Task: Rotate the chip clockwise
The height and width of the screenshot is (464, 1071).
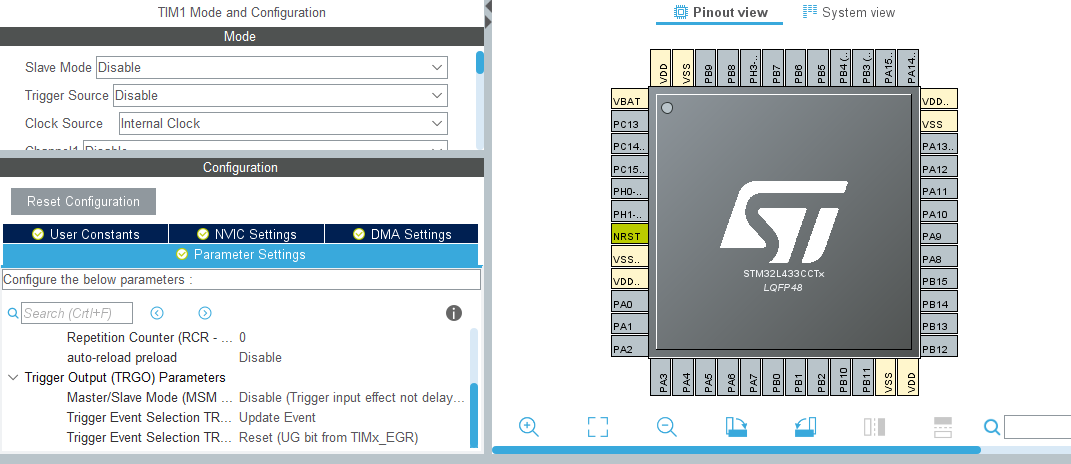Action: [x=736, y=427]
